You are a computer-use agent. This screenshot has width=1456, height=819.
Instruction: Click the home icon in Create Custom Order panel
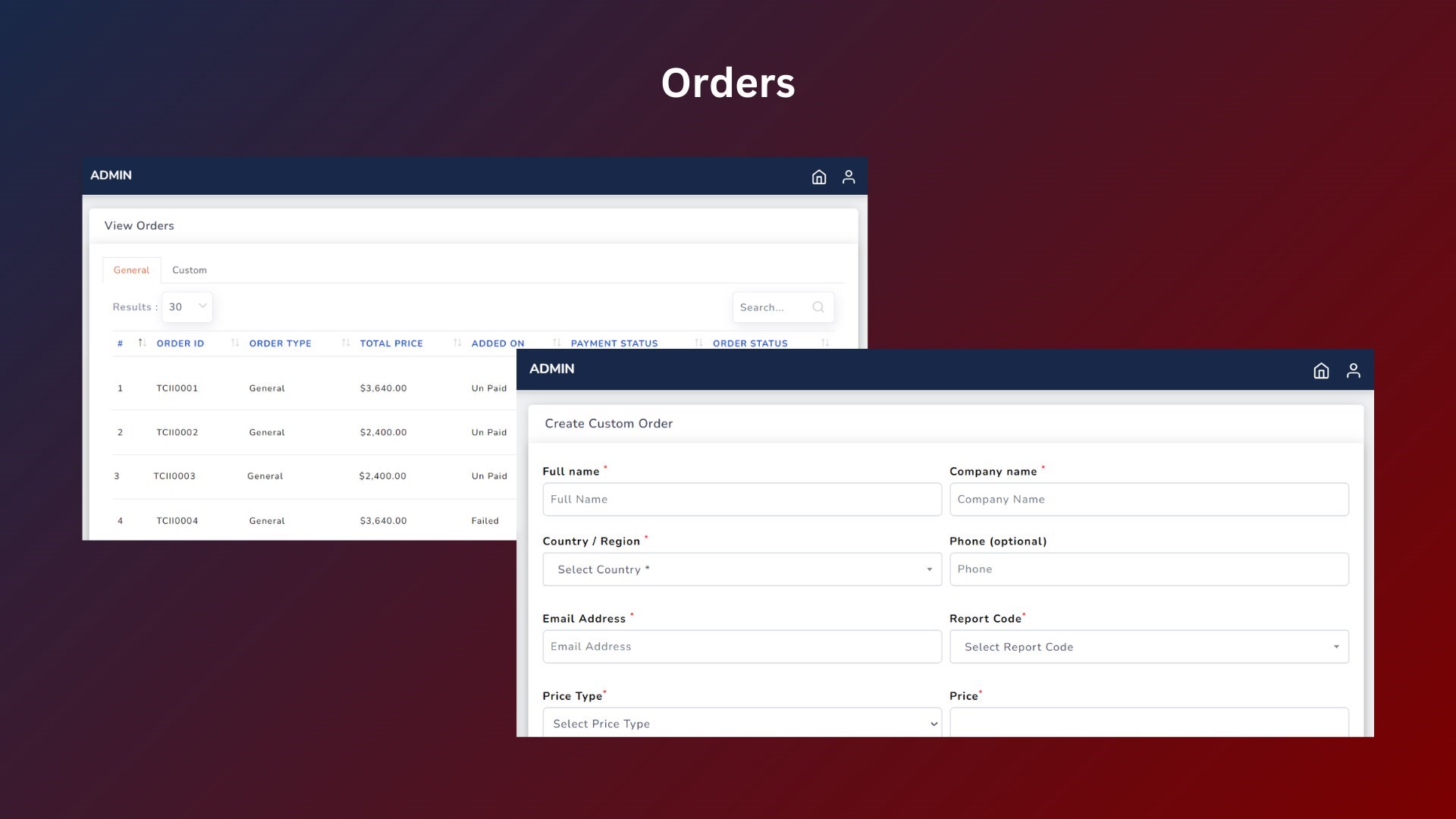tap(1321, 369)
